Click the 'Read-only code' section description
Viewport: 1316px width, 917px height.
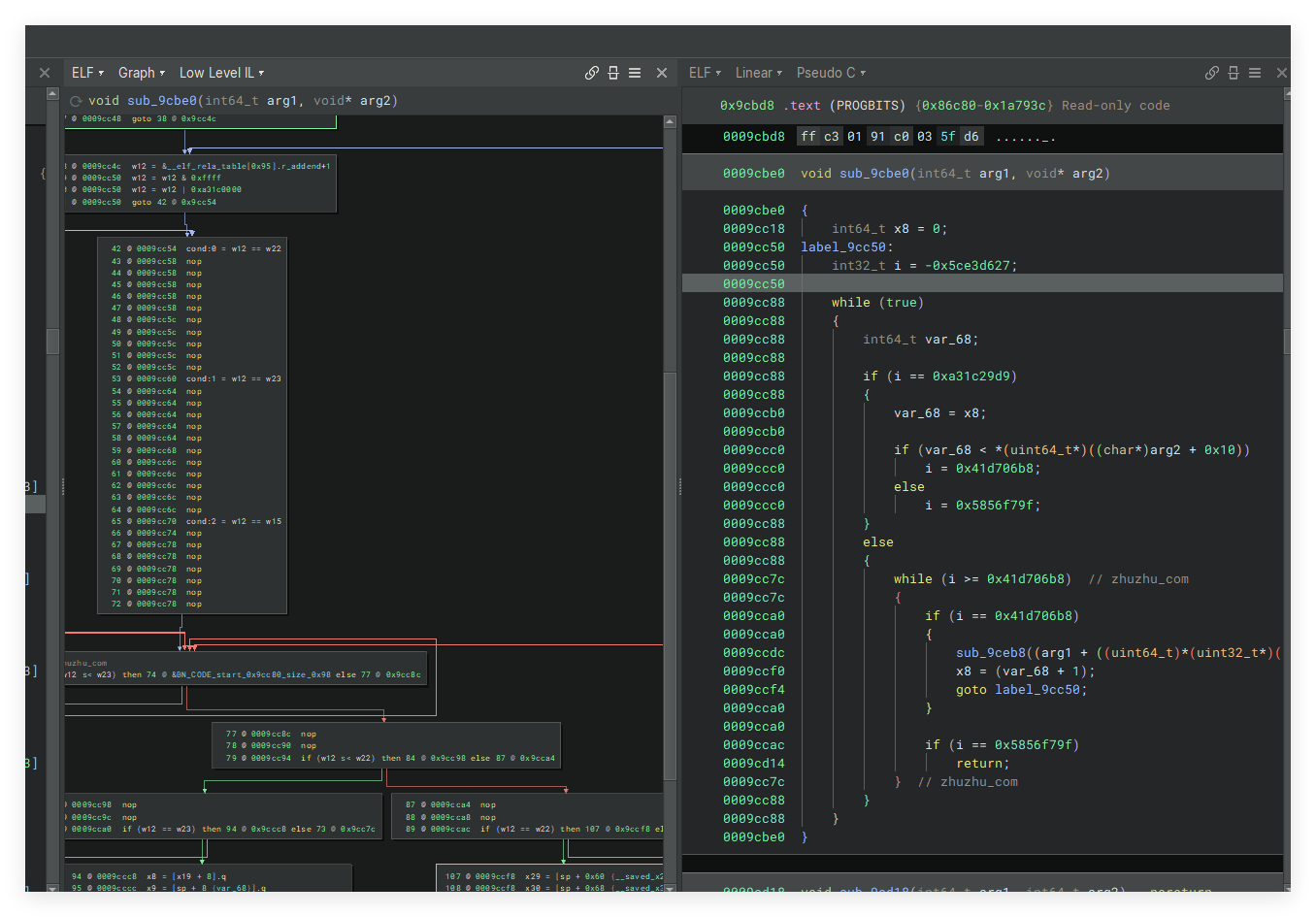point(1115,106)
